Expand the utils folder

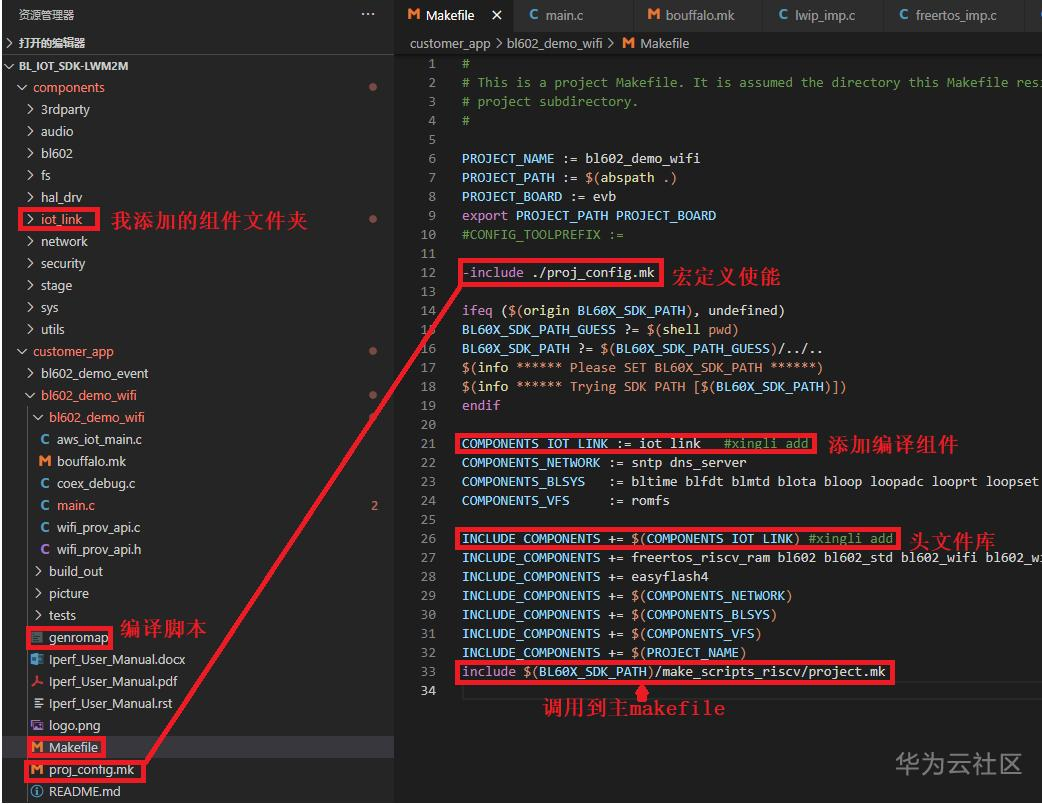point(52,330)
